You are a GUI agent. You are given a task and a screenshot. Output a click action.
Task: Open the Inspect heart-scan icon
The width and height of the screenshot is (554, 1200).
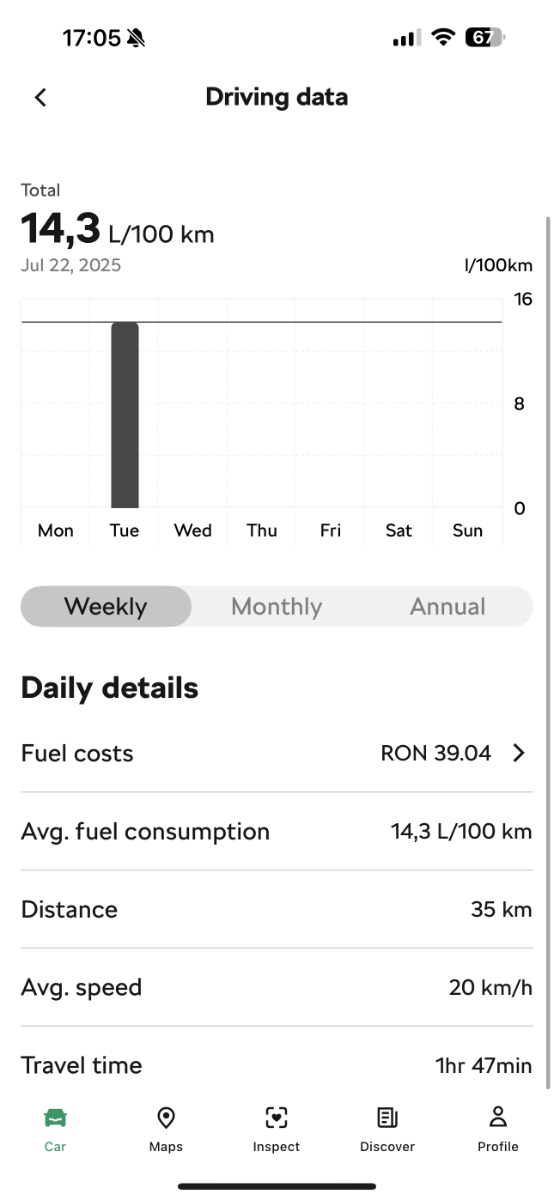(x=277, y=1117)
